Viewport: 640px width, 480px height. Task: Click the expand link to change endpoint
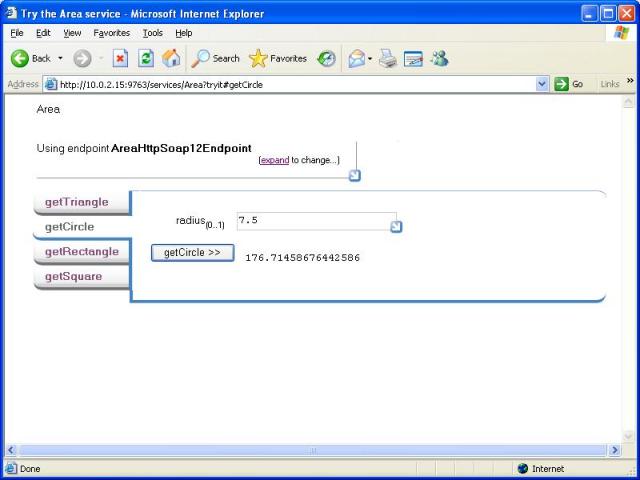(274, 160)
